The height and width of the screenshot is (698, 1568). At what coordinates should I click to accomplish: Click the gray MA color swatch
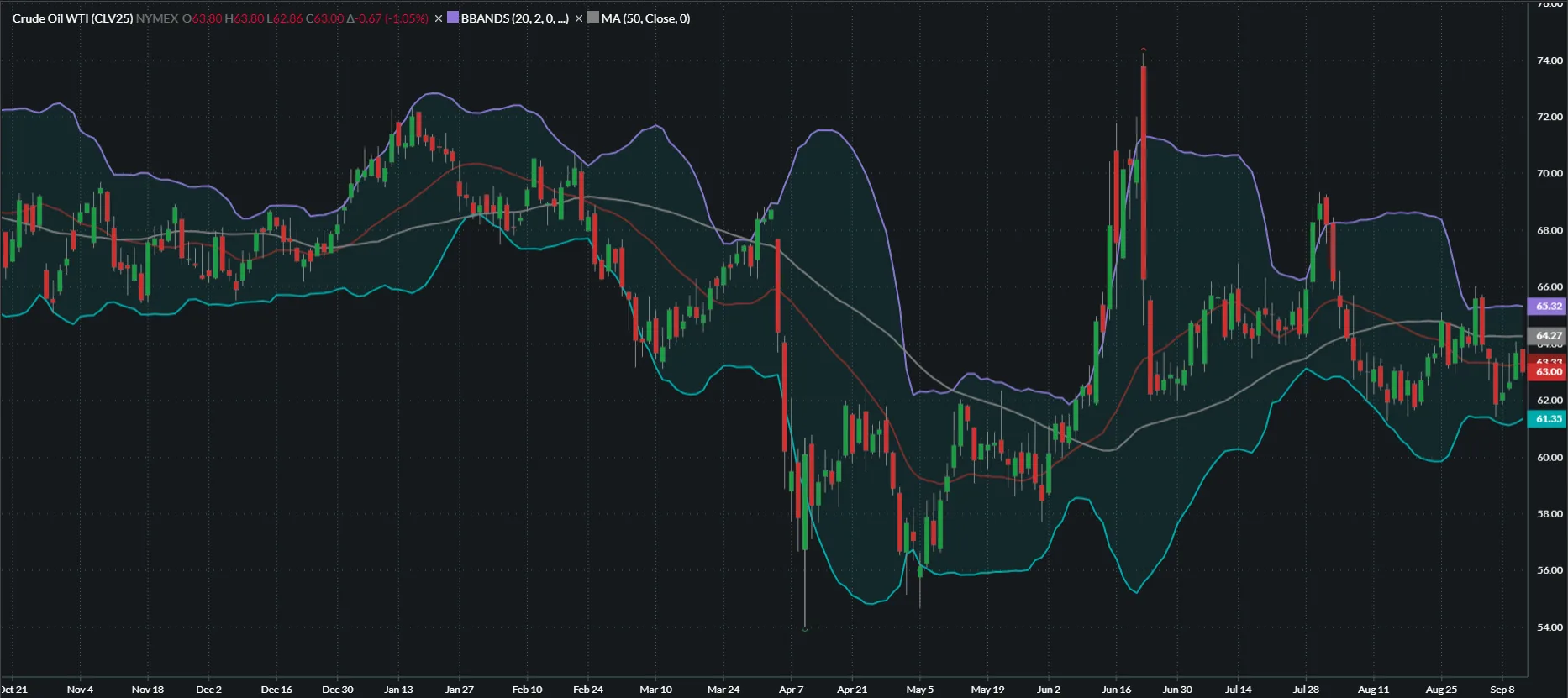coord(593,18)
